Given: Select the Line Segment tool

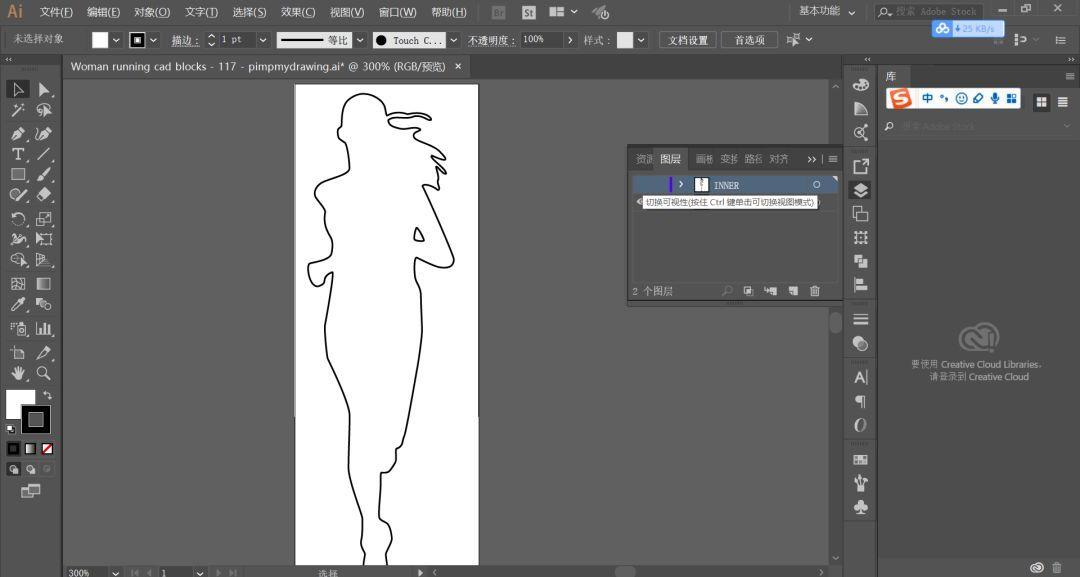Looking at the screenshot, I should (44, 154).
